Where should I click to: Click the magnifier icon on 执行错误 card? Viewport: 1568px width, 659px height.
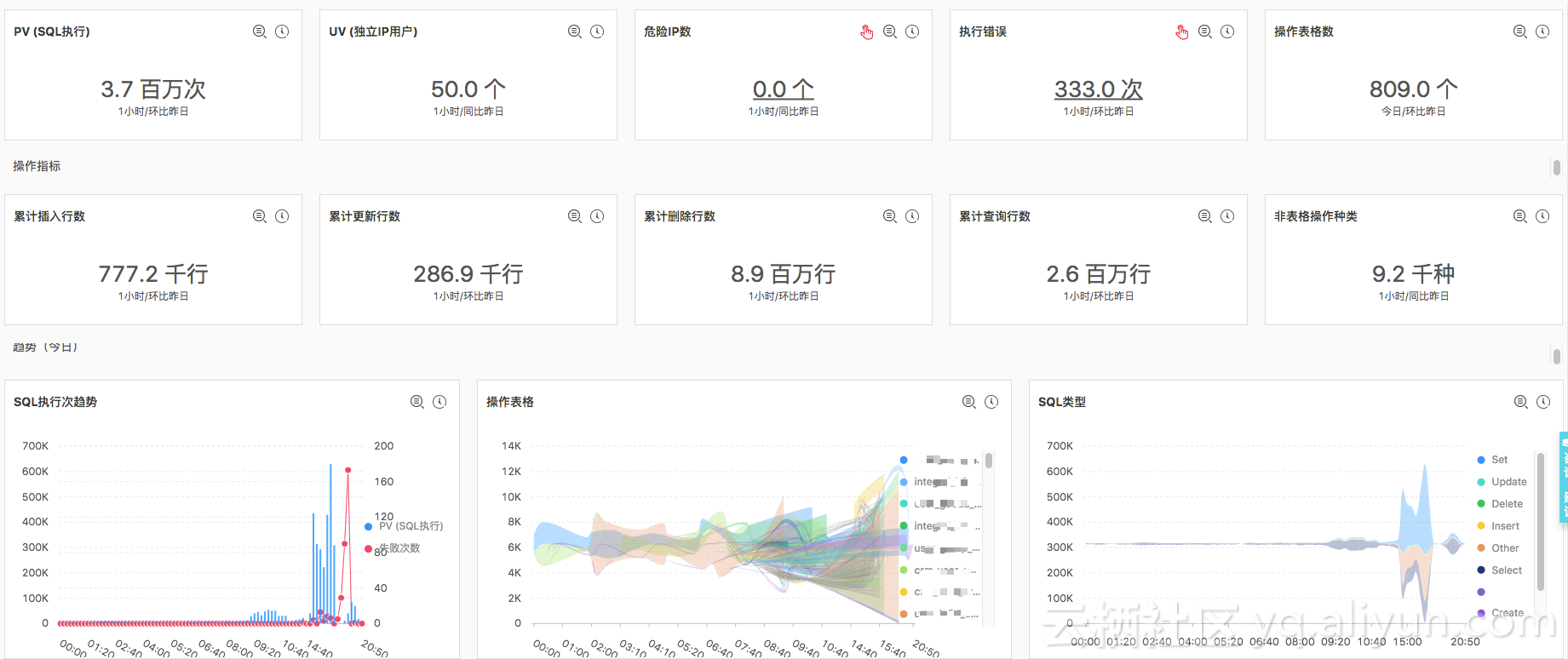click(1205, 32)
